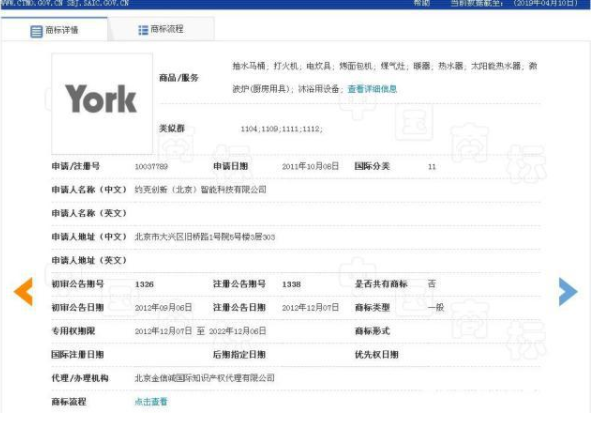The width and height of the screenshot is (592, 435).
Task: Click the York trademark logo image
Action: point(102,103)
